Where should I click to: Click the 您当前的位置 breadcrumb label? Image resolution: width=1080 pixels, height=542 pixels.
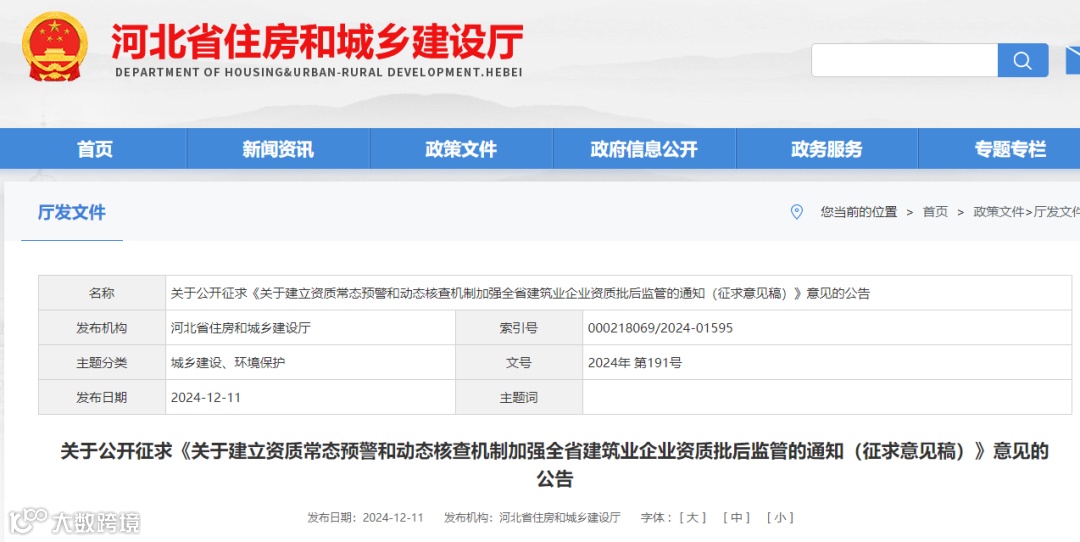click(x=858, y=212)
